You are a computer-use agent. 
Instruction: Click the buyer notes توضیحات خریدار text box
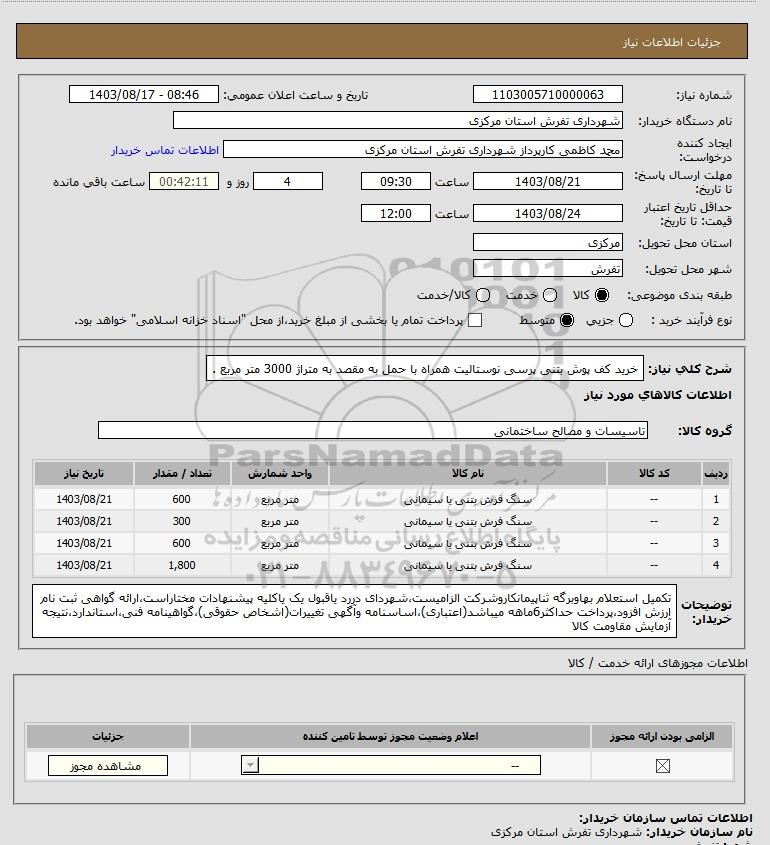click(x=355, y=611)
